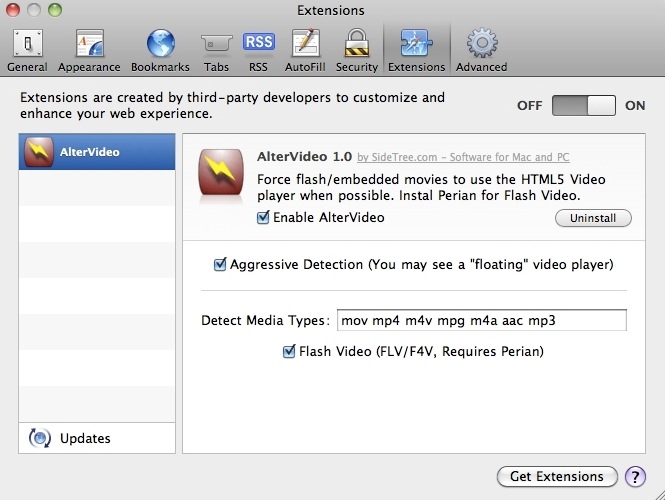Toggle the Extensions OFF/ON switch
Image resolution: width=665 pixels, height=500 pixels.
(584, 105)
